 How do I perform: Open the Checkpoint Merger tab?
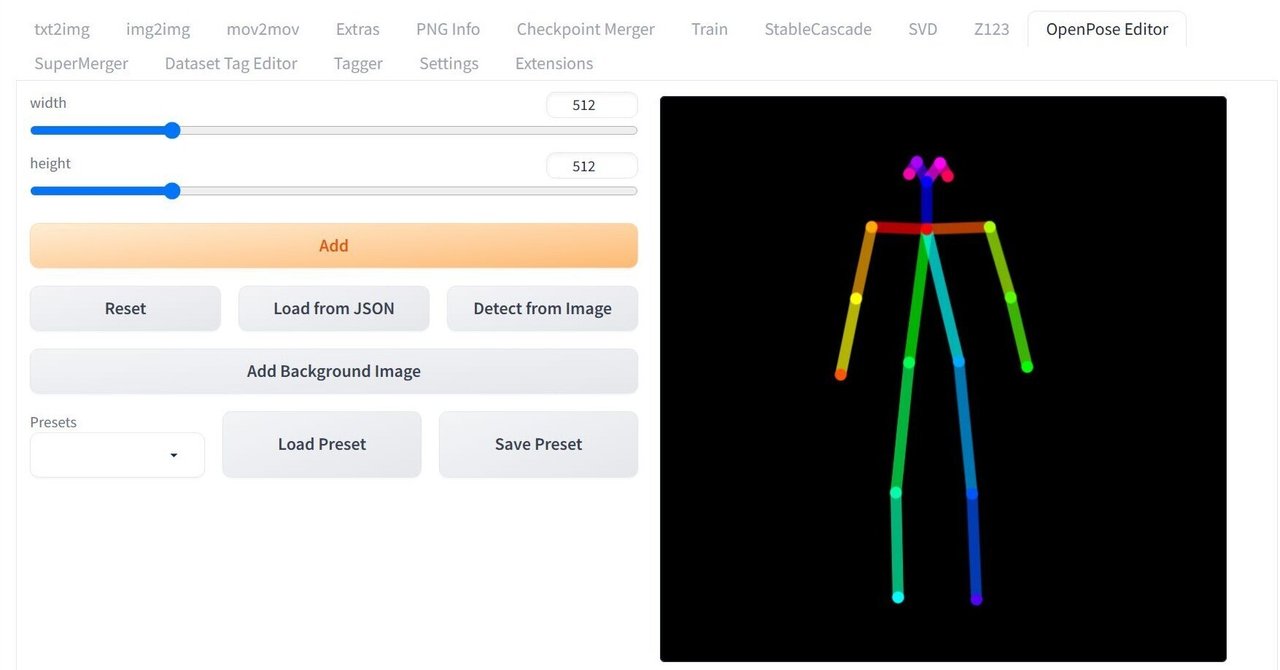point(585,29)
